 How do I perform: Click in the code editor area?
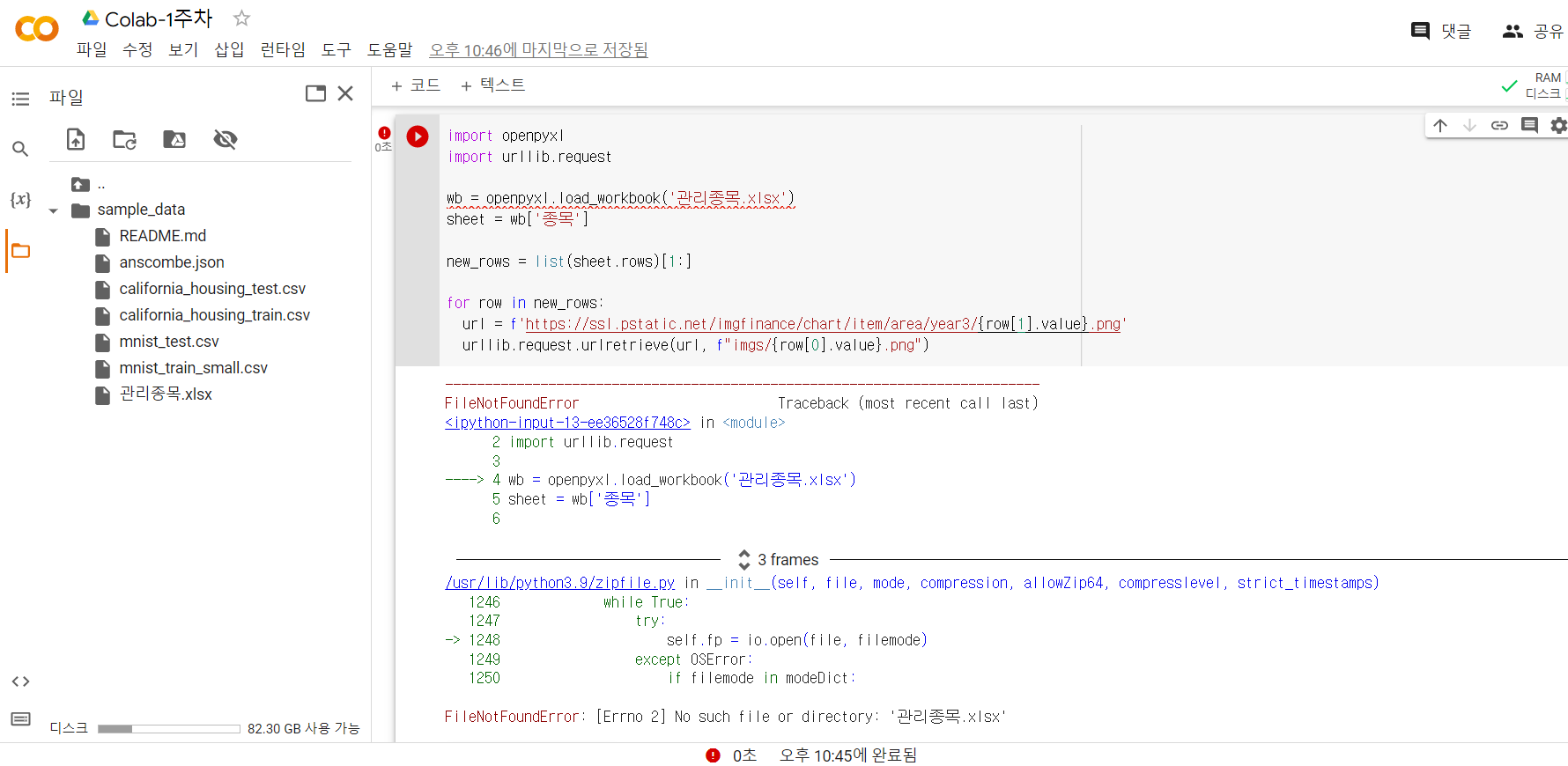1003,240
